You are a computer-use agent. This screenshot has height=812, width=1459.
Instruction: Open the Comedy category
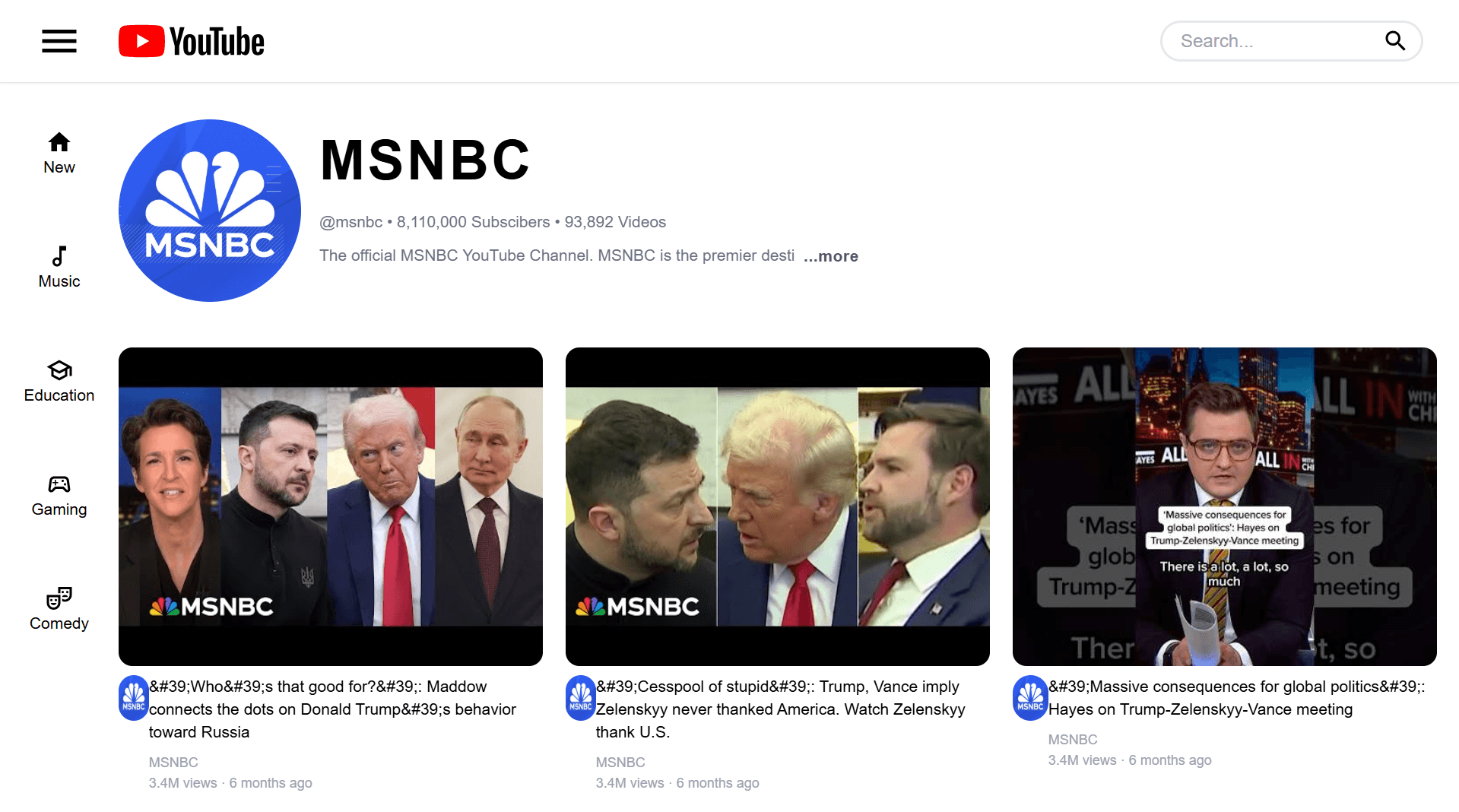59,610
